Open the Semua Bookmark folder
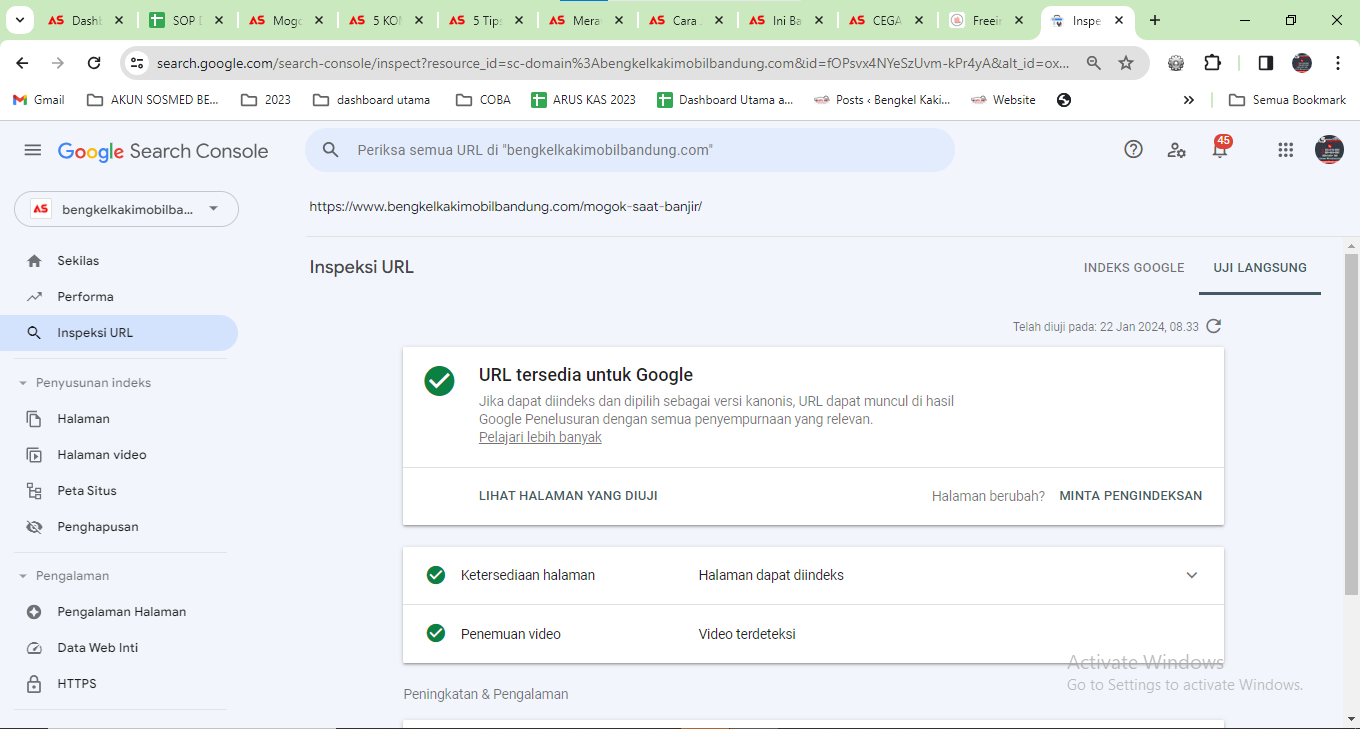The height and width of the screenshot is (729, 1360). (x=1287, y=100)
